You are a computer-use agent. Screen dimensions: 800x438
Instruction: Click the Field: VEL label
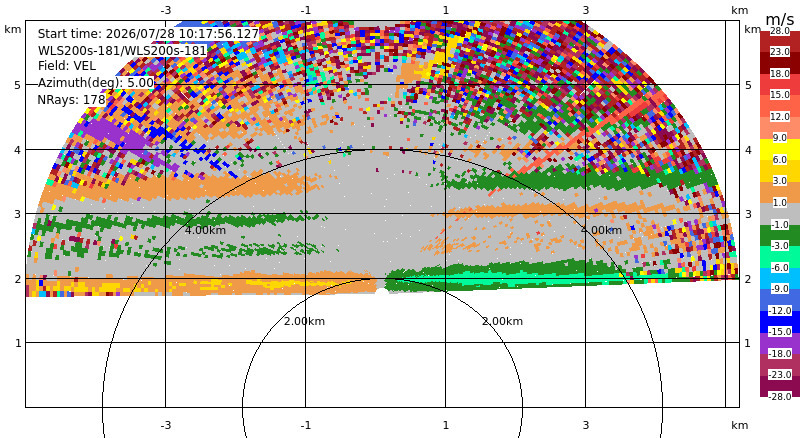coord(67,66)
